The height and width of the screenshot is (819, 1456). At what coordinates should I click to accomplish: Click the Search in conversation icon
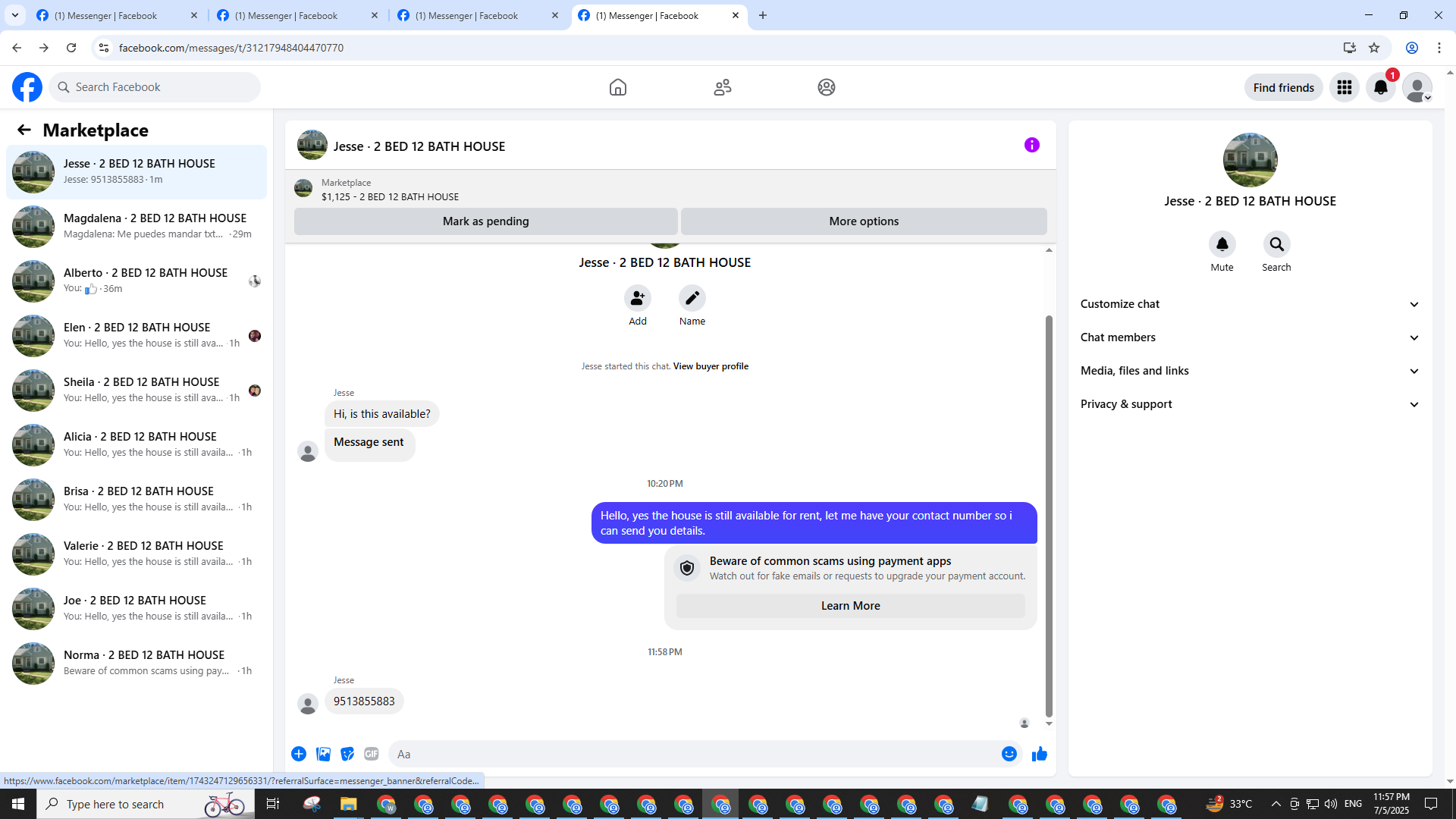1276,244
